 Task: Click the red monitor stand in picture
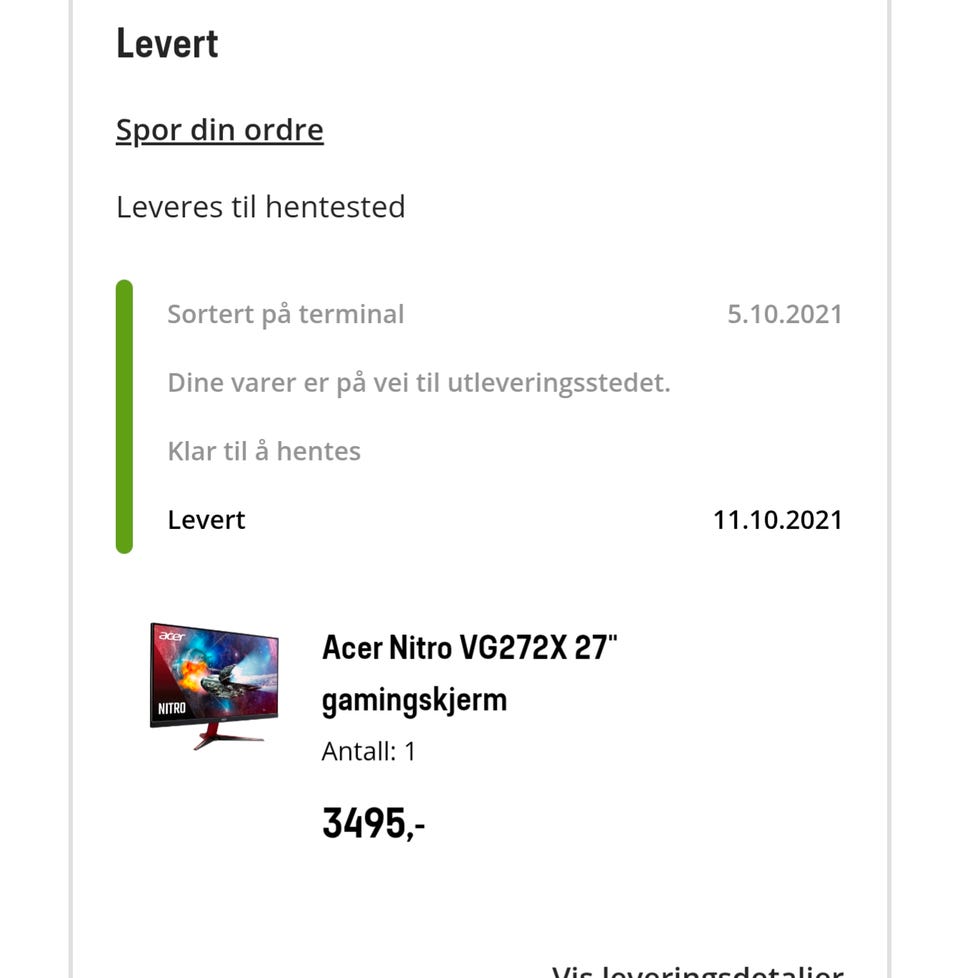coord(228,737)
